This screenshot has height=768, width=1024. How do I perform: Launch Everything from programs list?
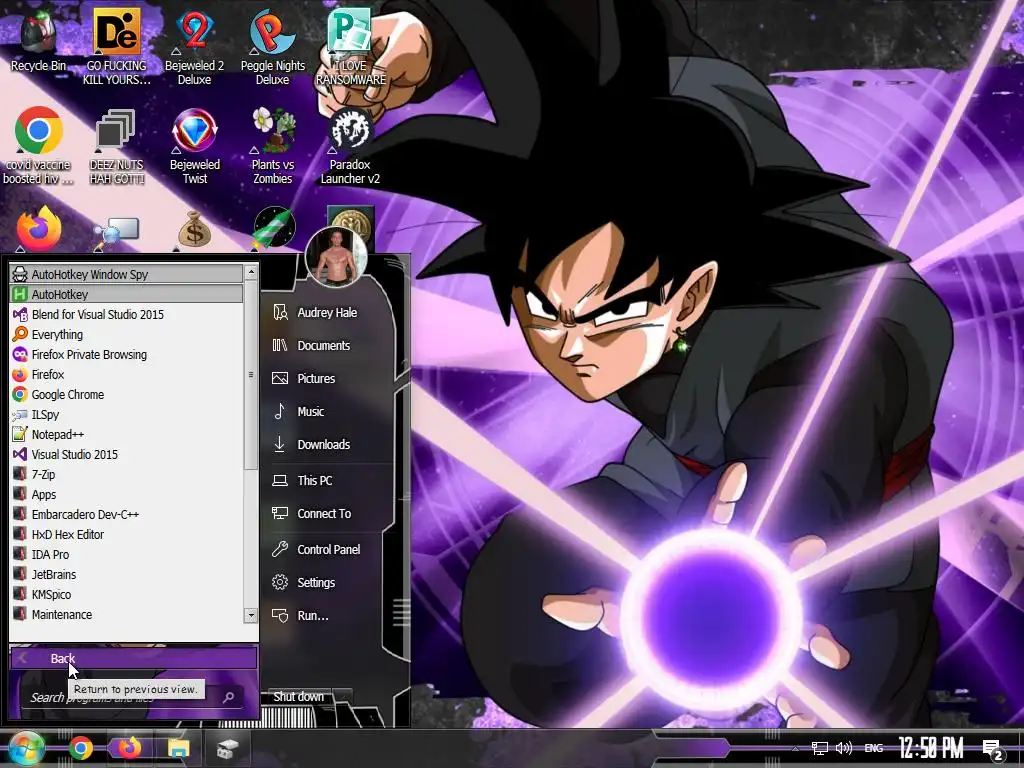pos(127,334)
